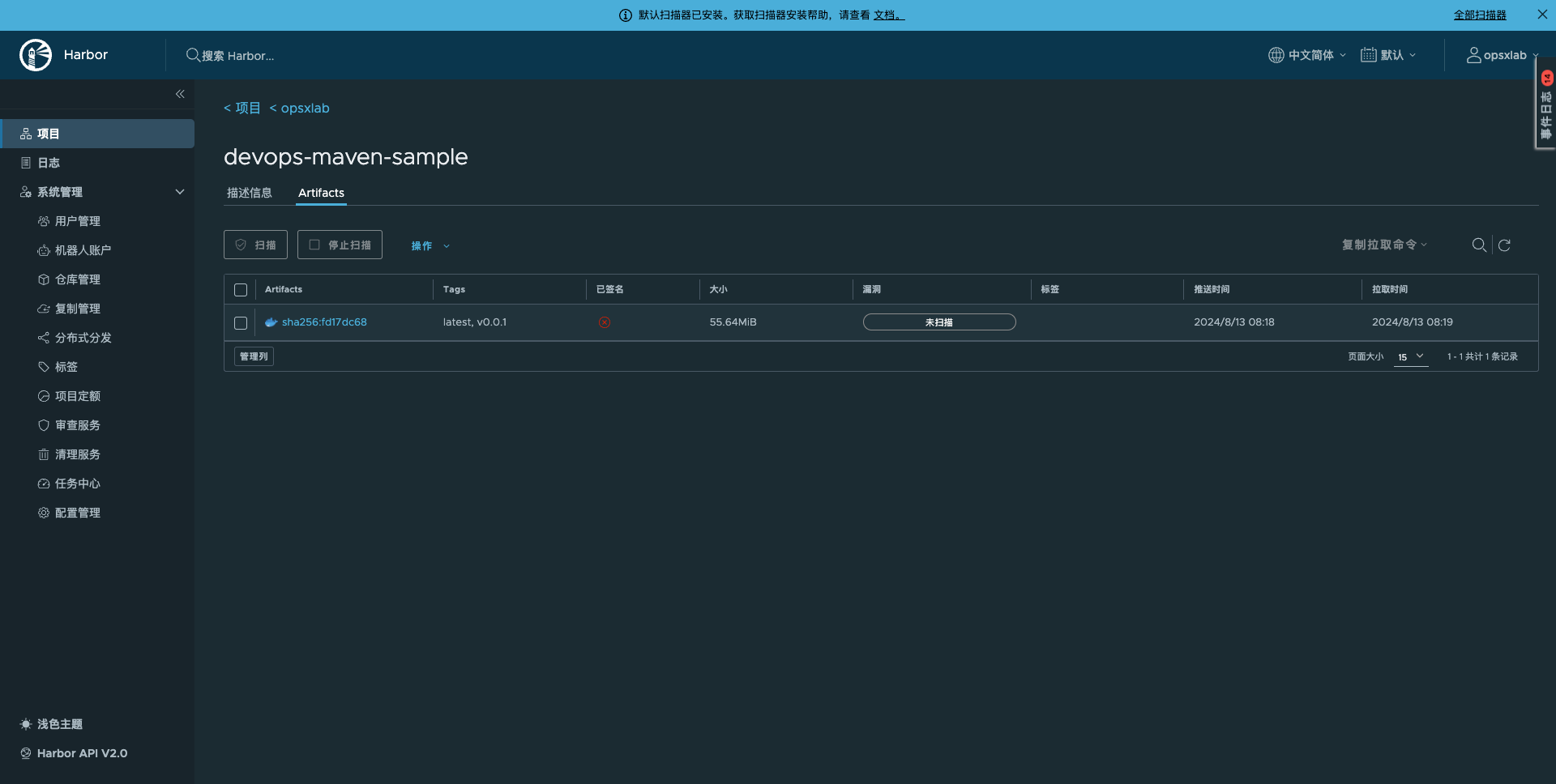
Task: Click the 管理列 manage columns button
Action: pyautogui.click(x=254, y=356)
